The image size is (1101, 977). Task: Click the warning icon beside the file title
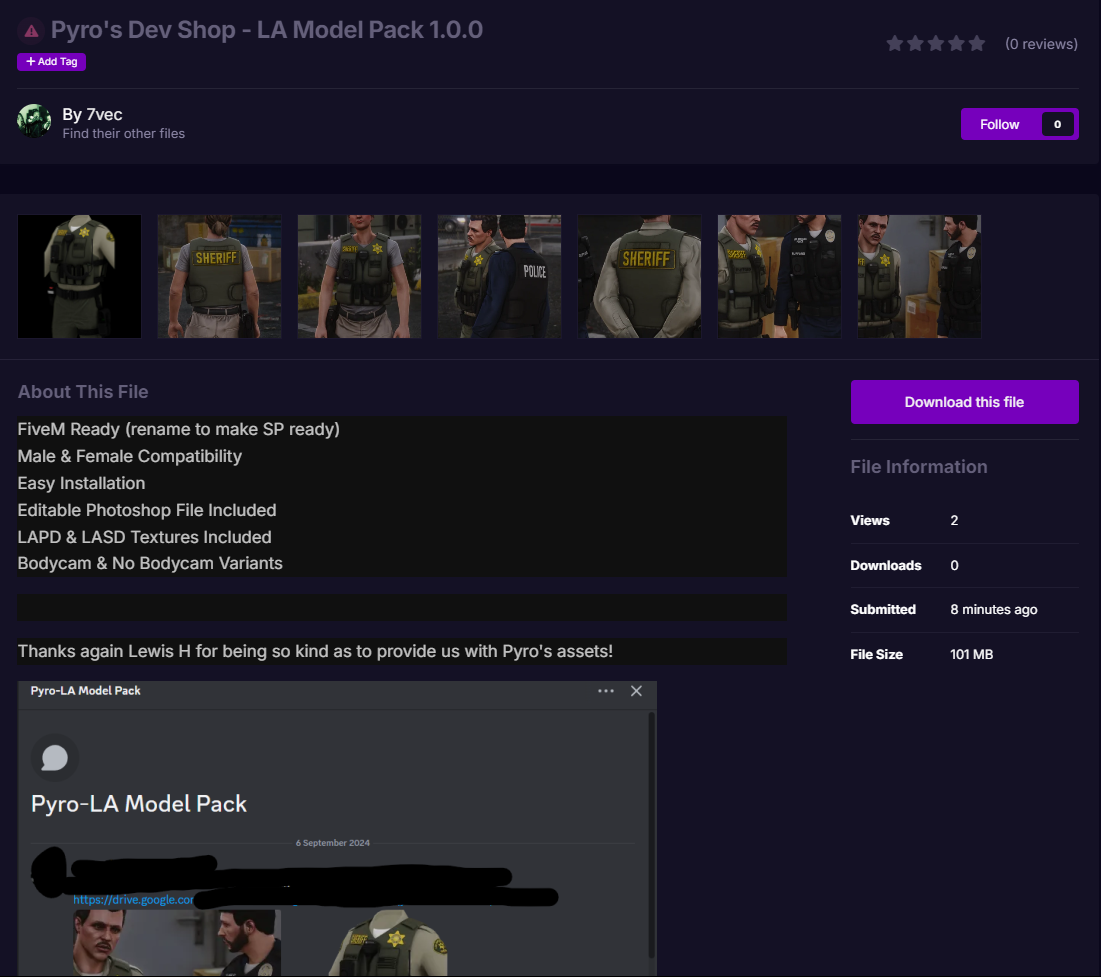coord(31,30)
